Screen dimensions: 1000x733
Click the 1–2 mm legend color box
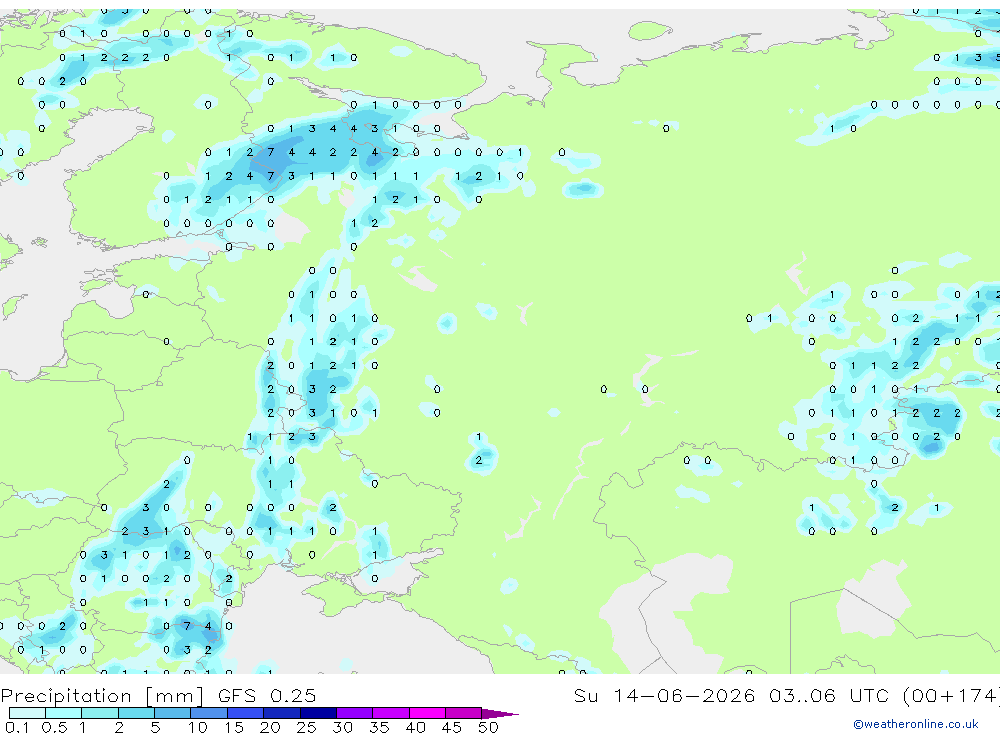tap(100, 713)
